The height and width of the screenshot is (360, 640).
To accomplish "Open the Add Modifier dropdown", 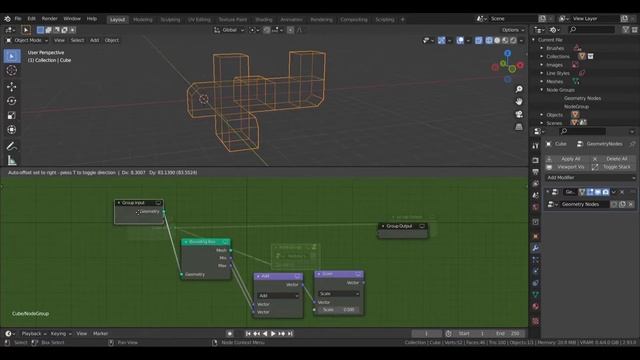I will 591,178.
